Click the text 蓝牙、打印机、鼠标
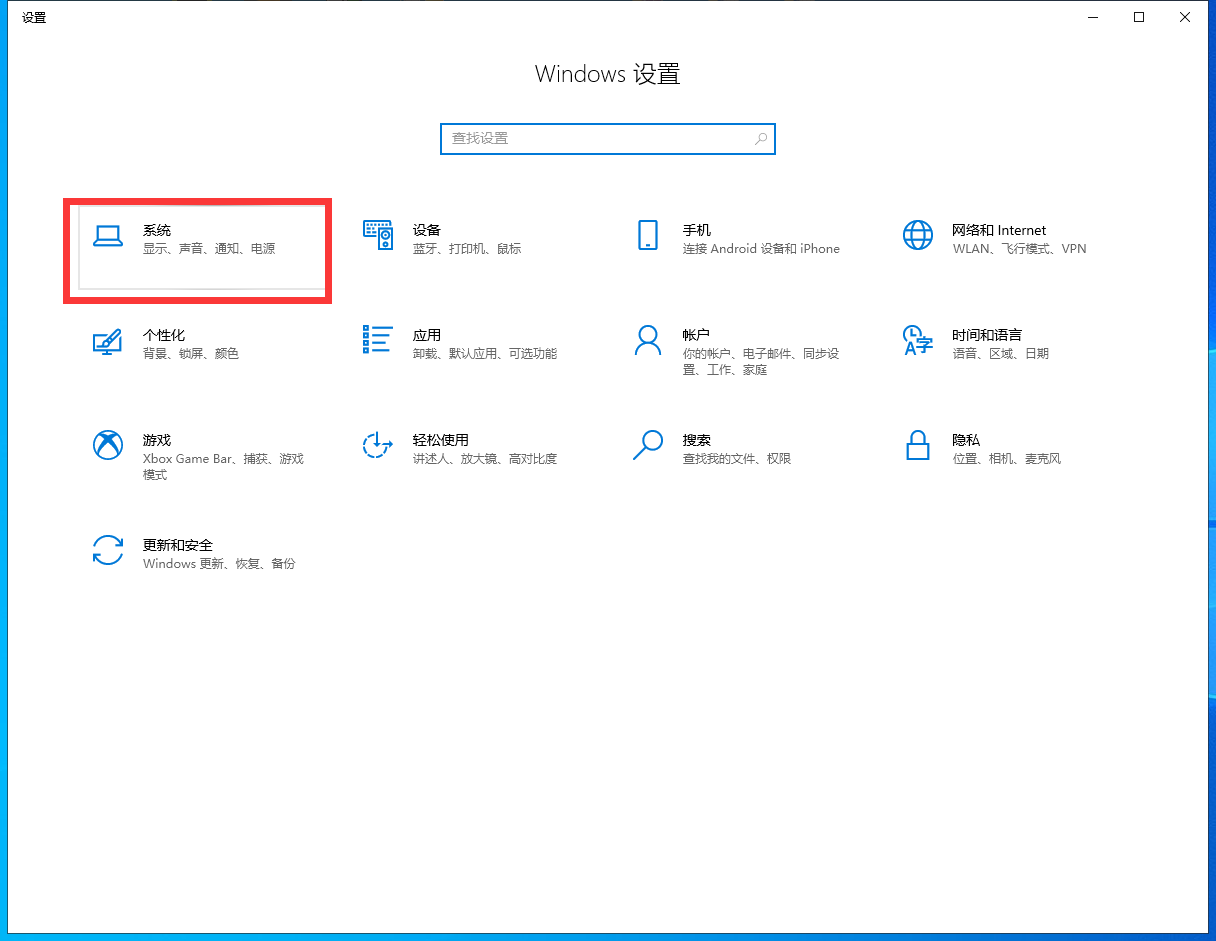The width and height of the screenshot is (1216, 941). tap(467, 249)
